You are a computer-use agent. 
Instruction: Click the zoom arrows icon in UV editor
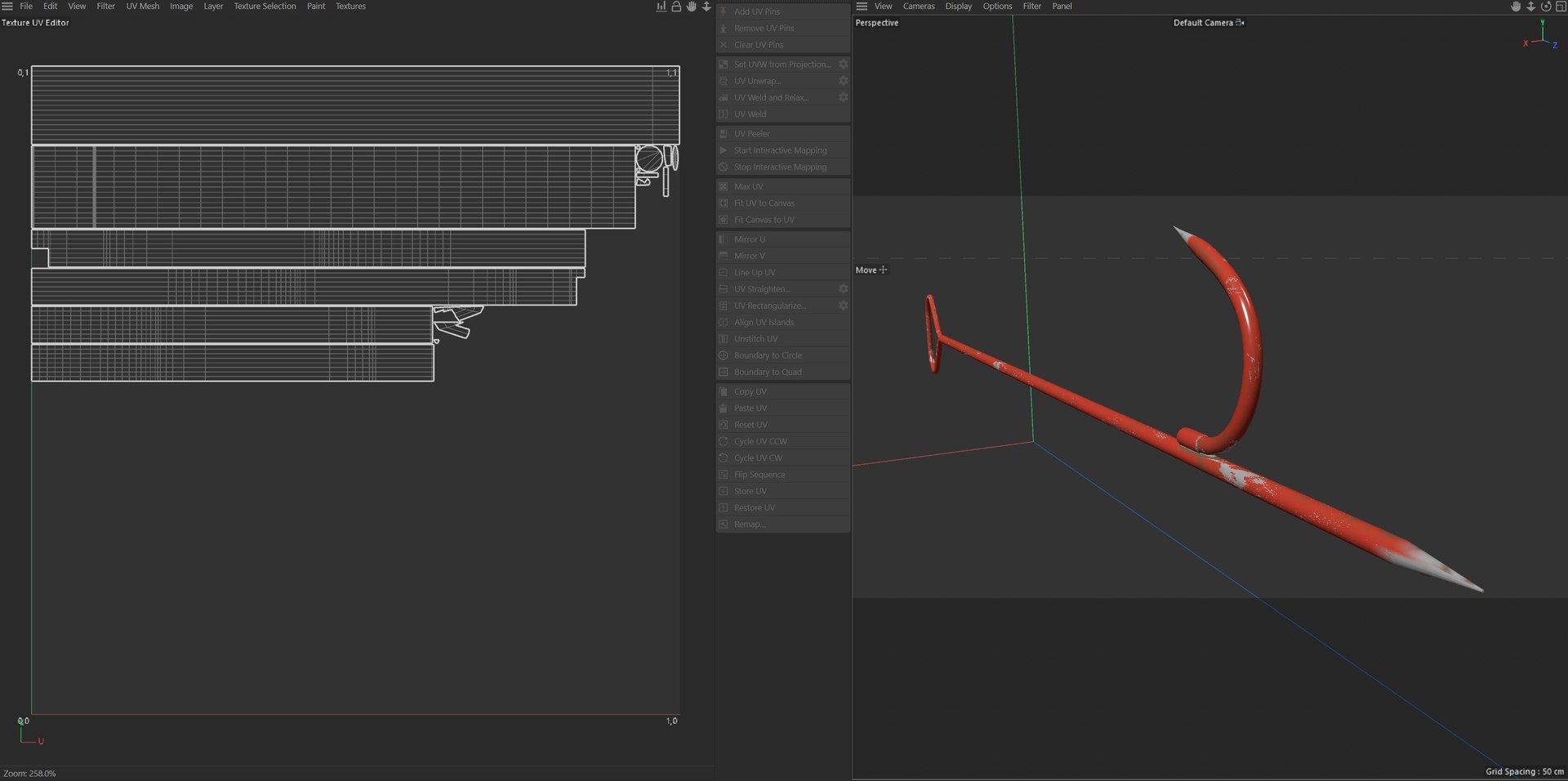click(x=706, y=7)
